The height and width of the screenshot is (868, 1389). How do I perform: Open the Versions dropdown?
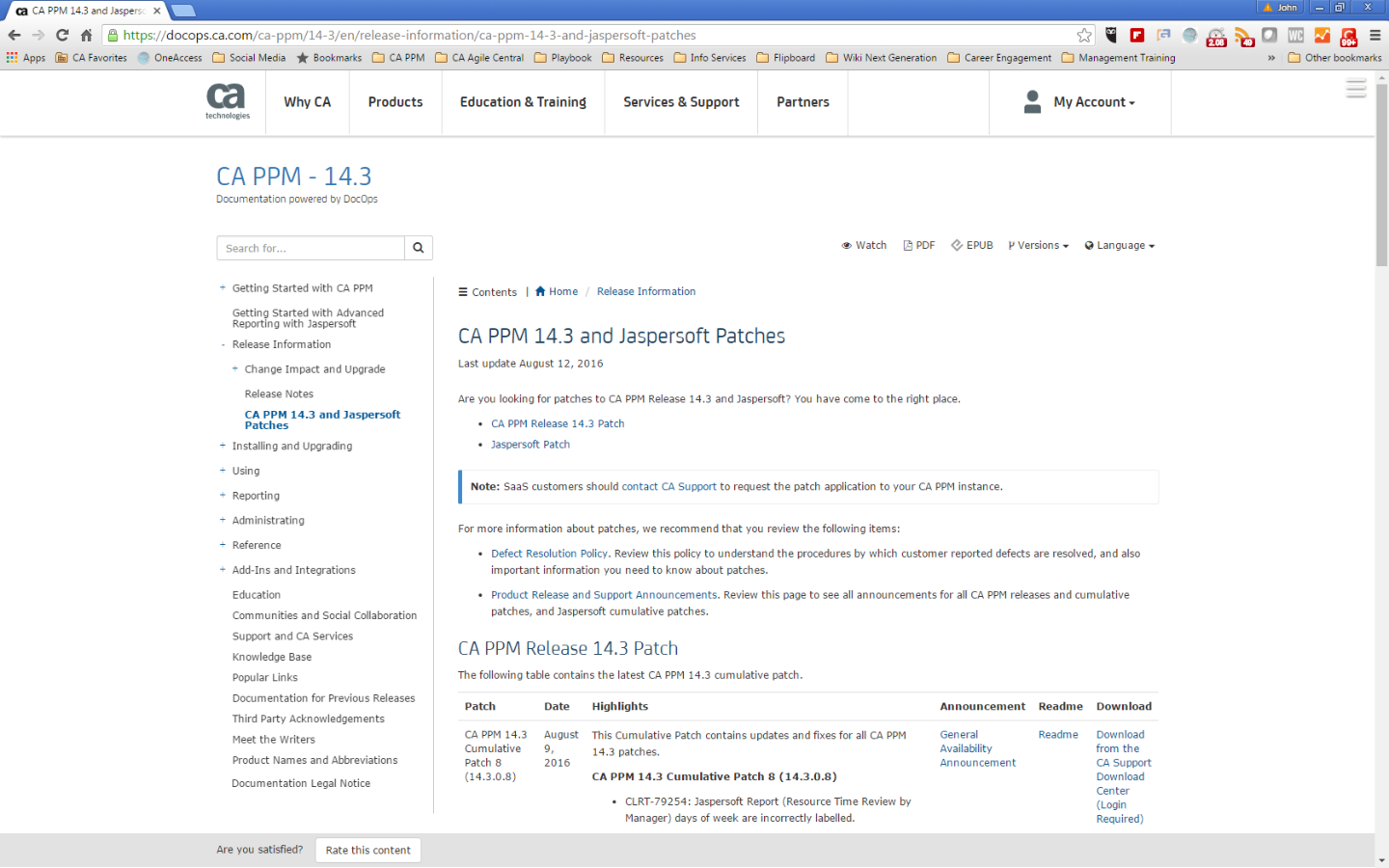click(x=1038, y=245)
